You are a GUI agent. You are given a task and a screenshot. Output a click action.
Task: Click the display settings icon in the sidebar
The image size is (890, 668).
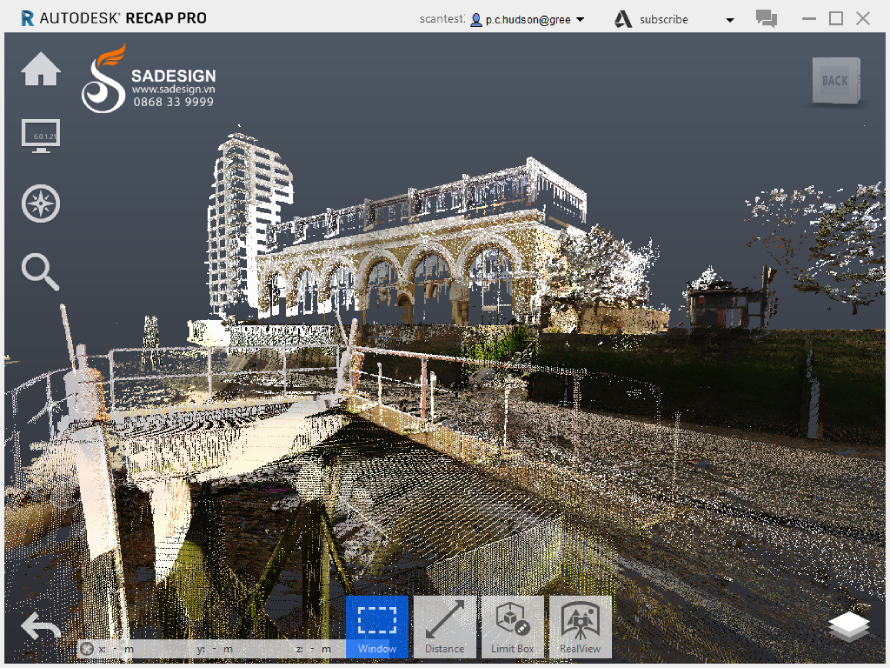(x=40, y=135)
